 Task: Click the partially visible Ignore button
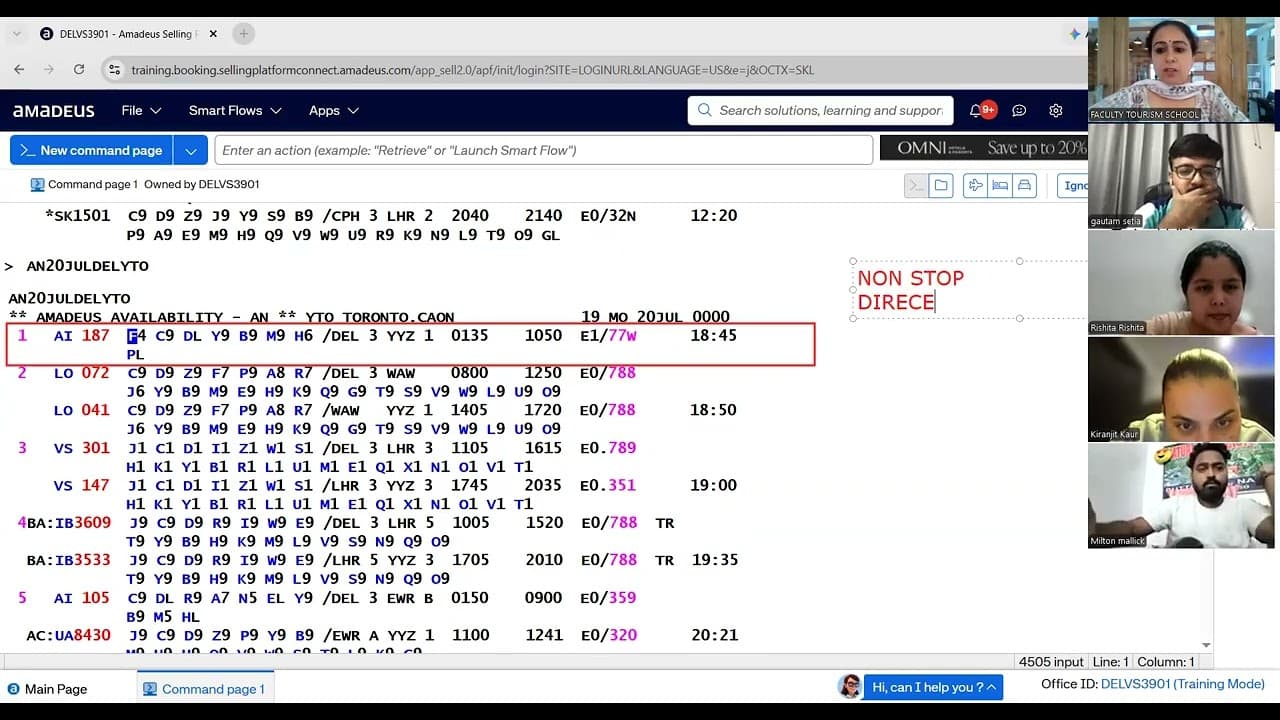point(1073,185)
